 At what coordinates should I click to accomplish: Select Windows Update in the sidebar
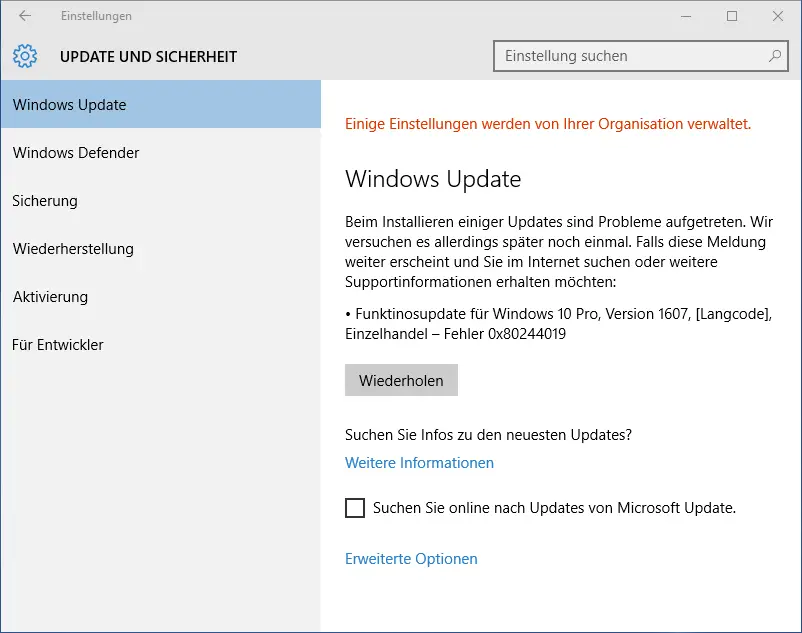tap(161, 104)
